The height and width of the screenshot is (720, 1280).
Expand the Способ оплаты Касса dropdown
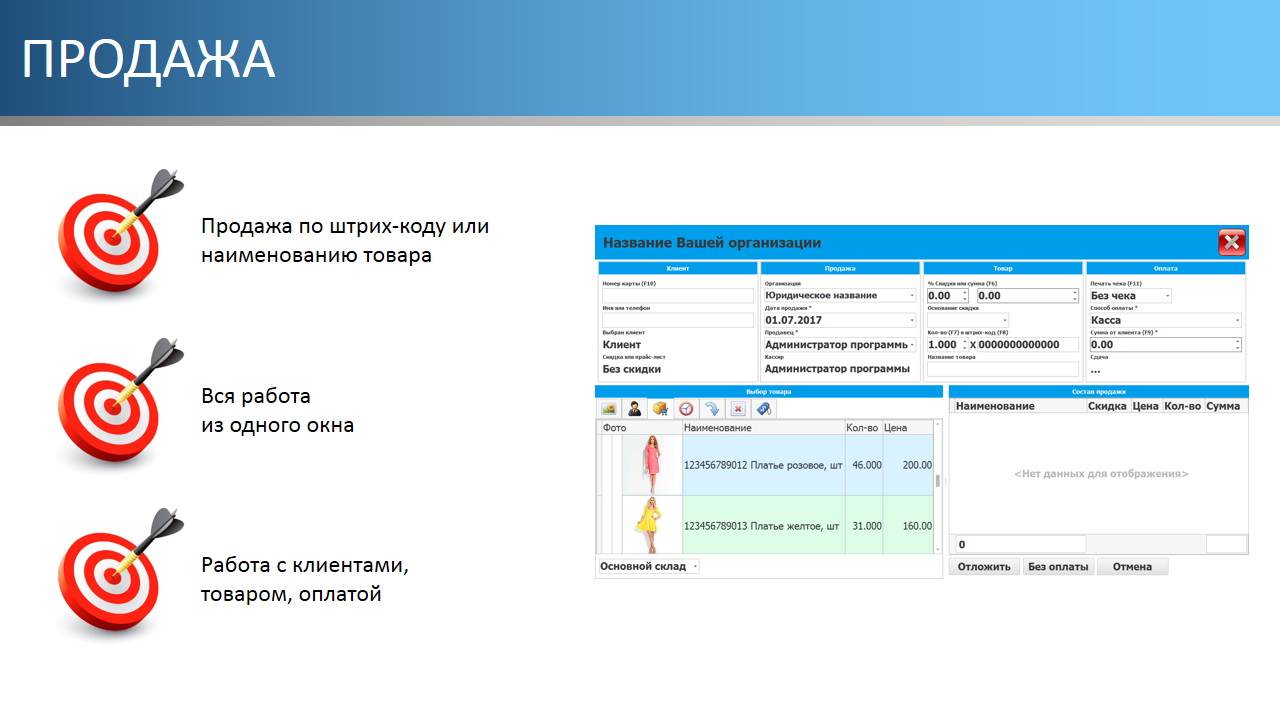click(1237, 320)
